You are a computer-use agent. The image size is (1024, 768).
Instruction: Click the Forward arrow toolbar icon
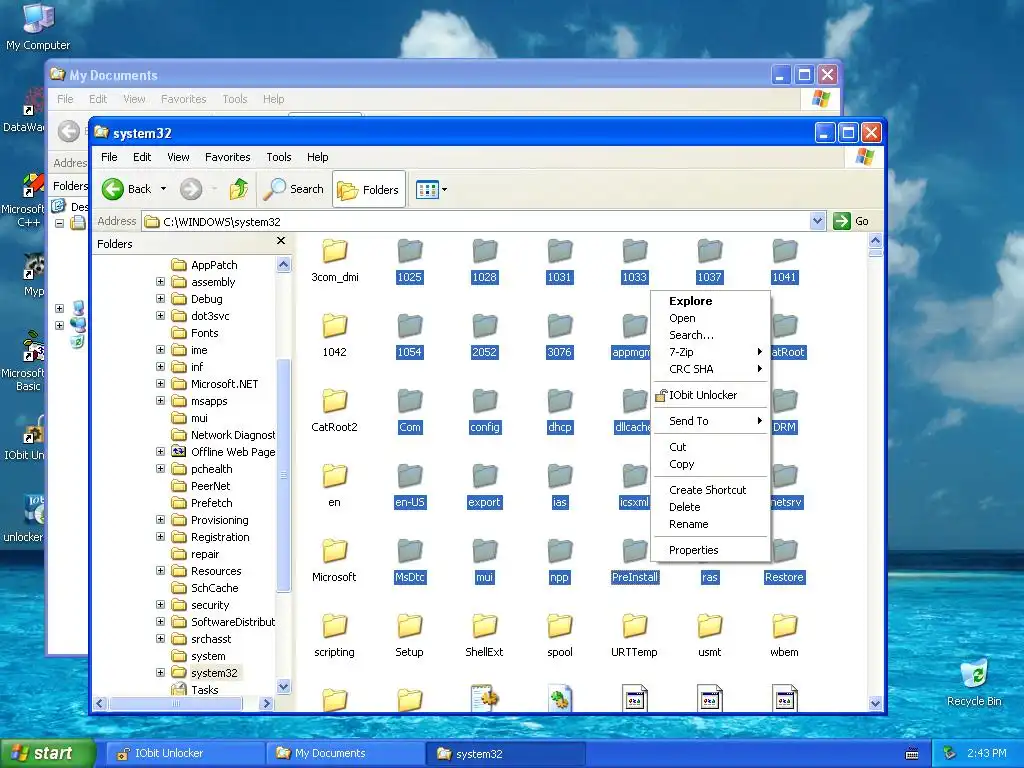(191, 189)
